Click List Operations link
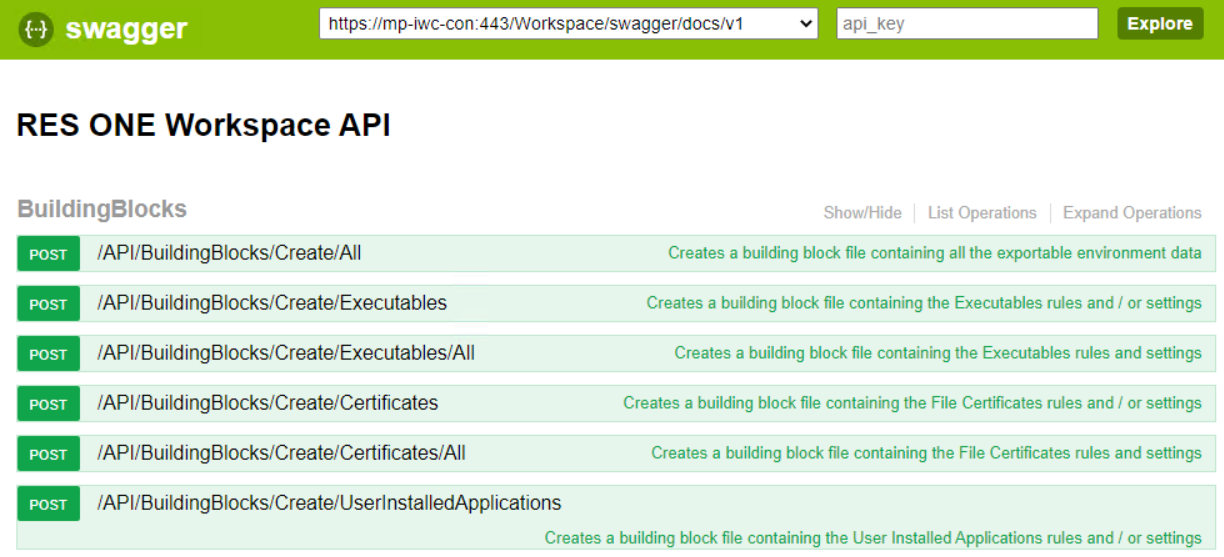1224x557 pixels. click(x=982, y=213)
